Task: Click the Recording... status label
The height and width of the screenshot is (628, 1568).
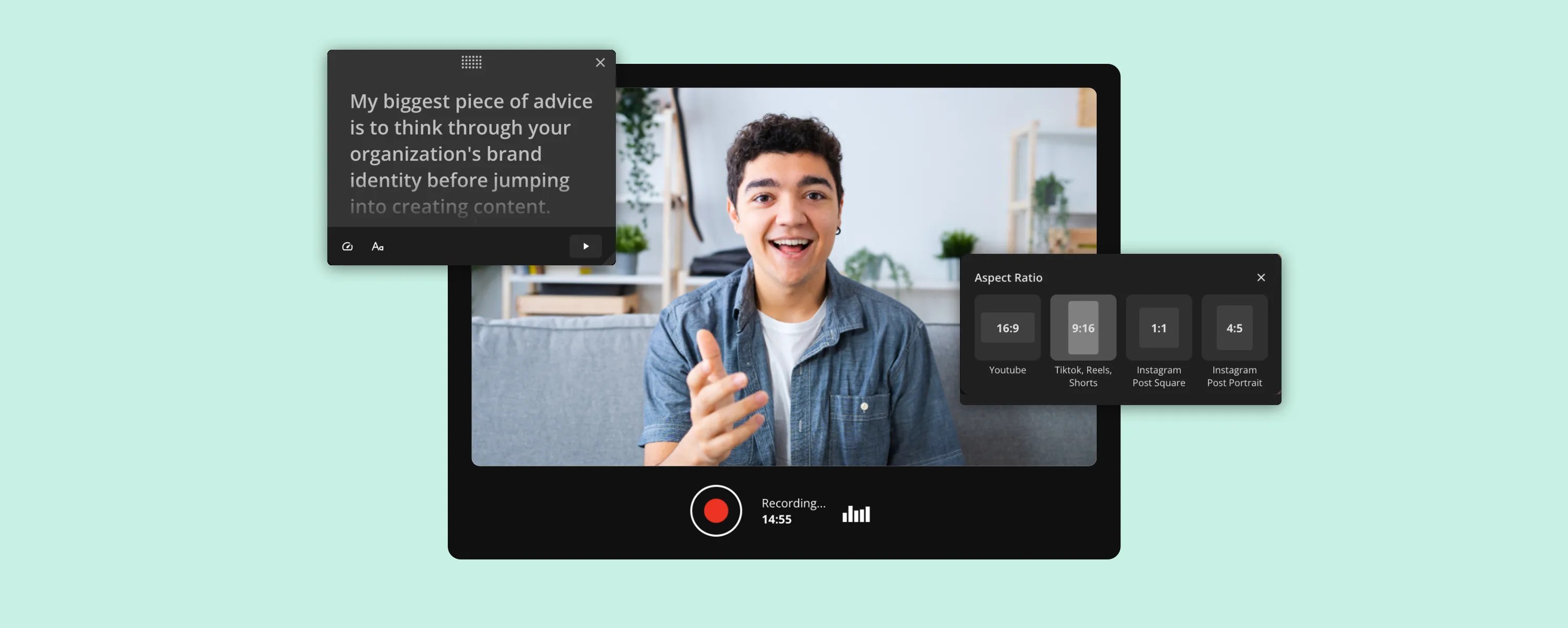Action: click(792, 503)
